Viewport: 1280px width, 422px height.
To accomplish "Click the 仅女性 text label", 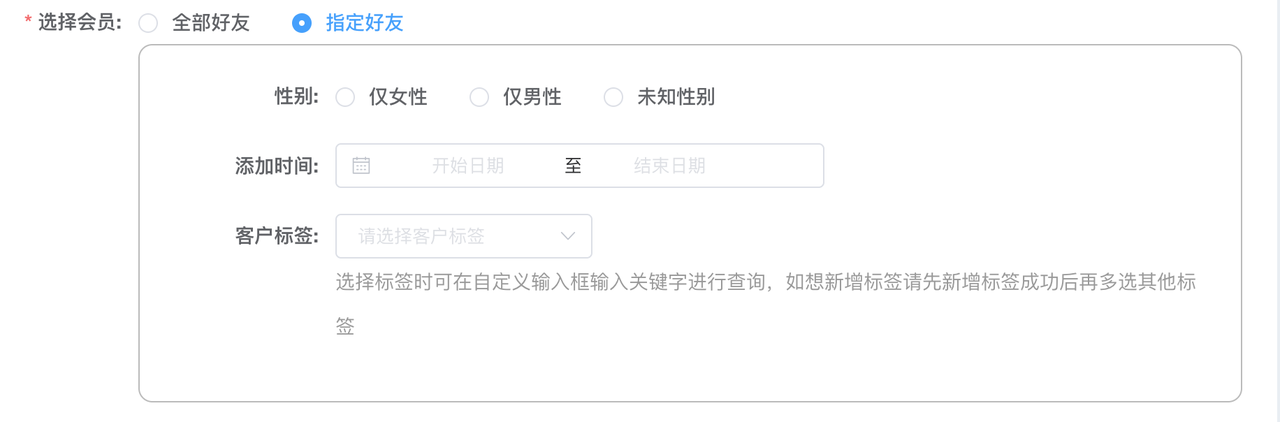I will coord(398,97).
